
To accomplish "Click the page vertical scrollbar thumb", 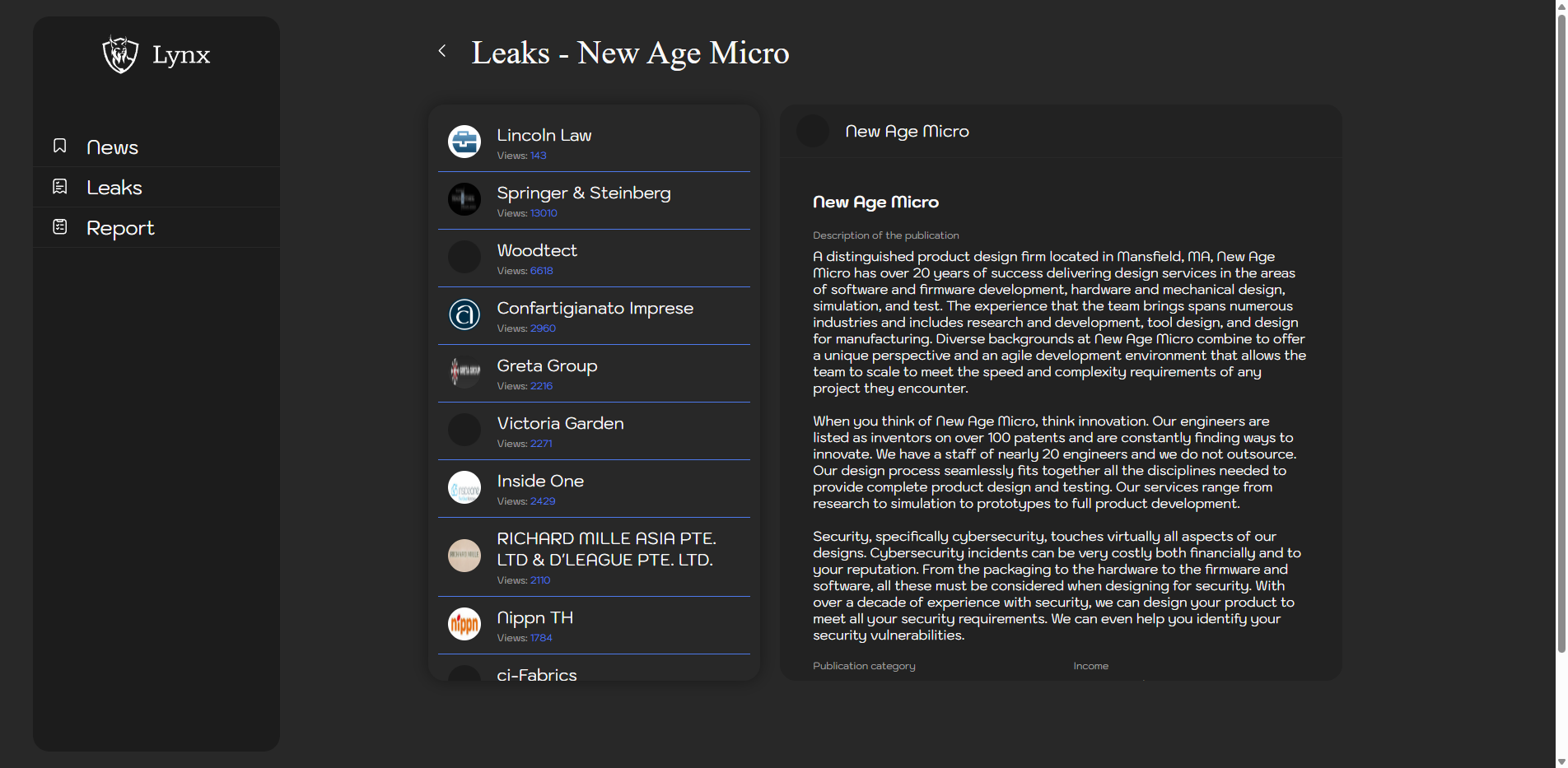I will click(x=1561, y=329).
